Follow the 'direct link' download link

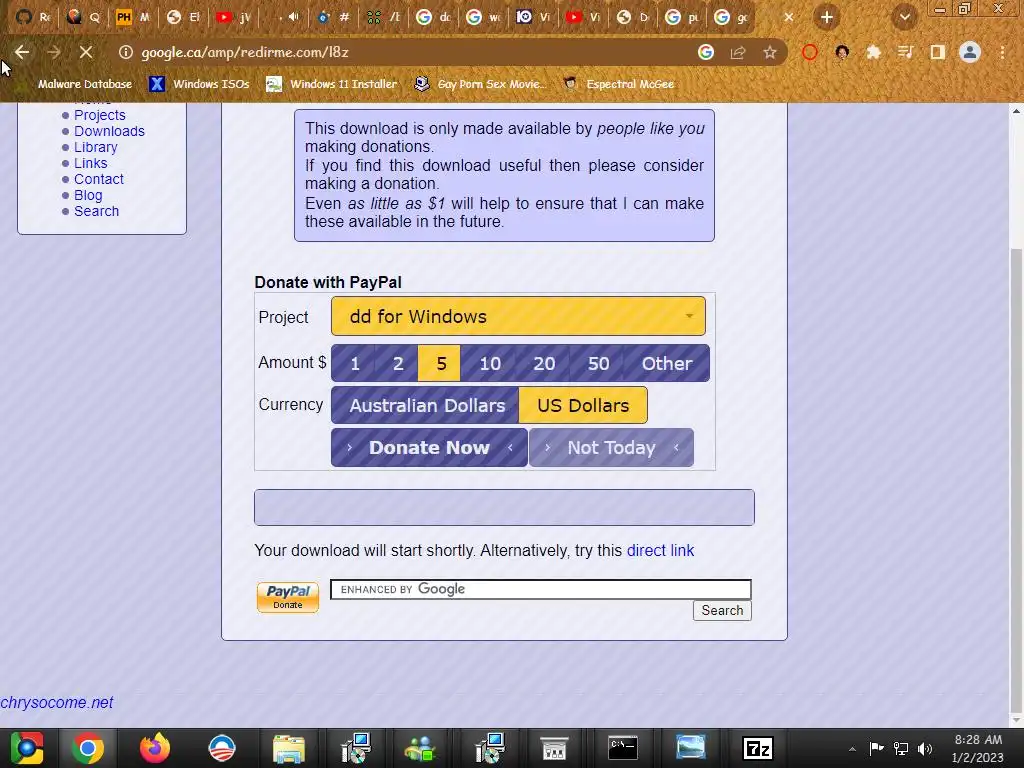click(660, 551)
